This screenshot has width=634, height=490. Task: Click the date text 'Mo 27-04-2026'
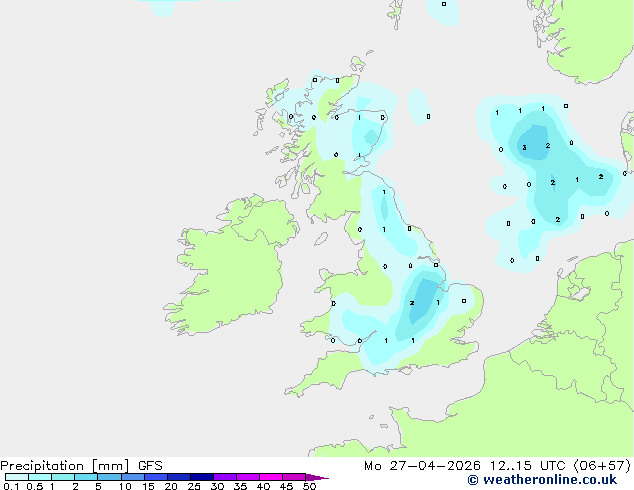click(422, 466)
